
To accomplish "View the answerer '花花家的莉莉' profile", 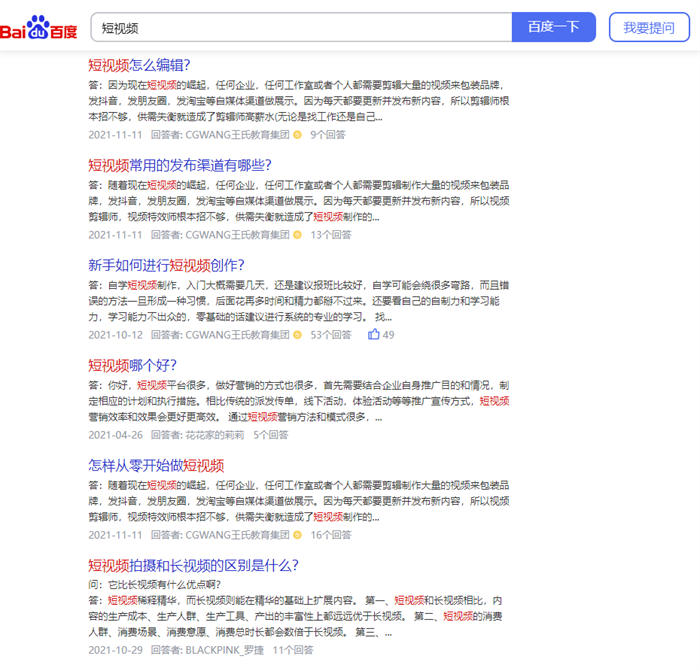I will point(214,435).
